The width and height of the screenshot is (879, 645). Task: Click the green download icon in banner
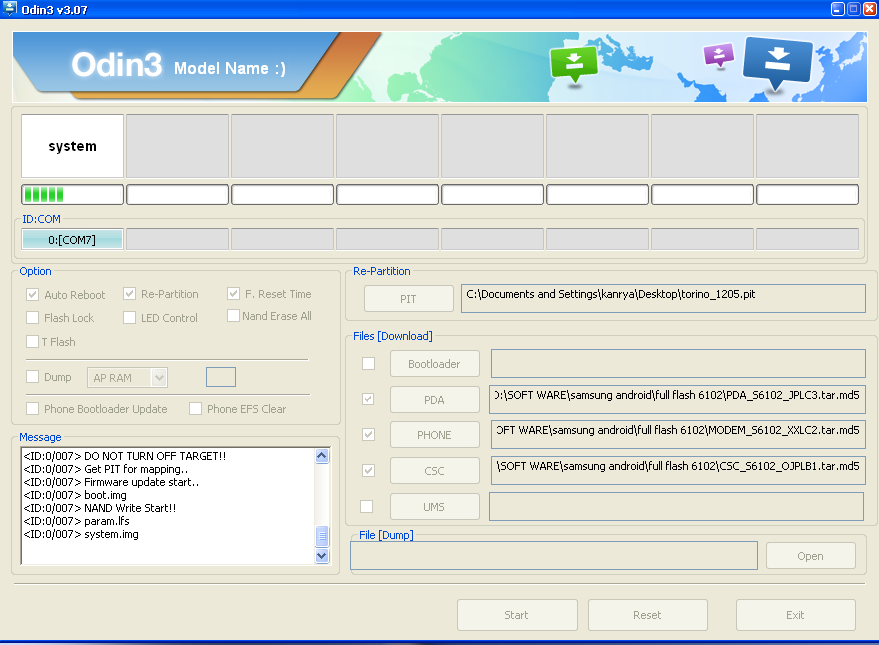[573, 65]
